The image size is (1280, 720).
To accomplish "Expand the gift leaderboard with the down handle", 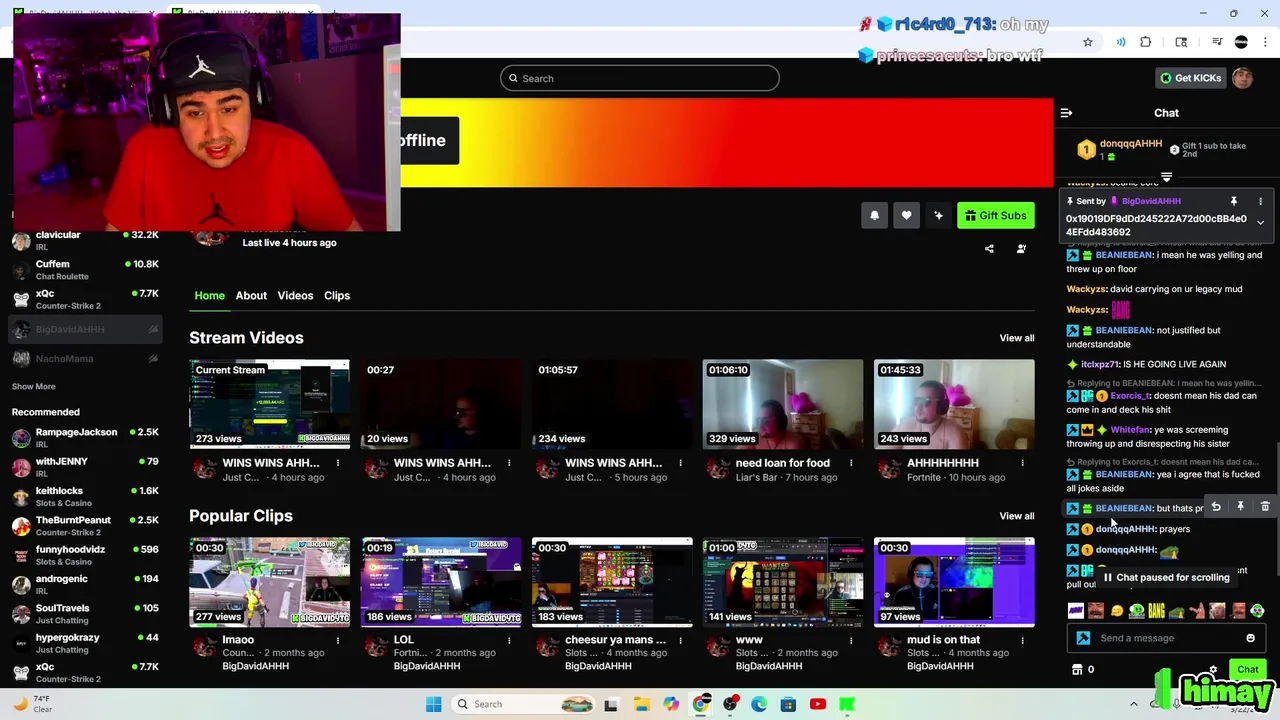I will click(x=1166, y=177).
